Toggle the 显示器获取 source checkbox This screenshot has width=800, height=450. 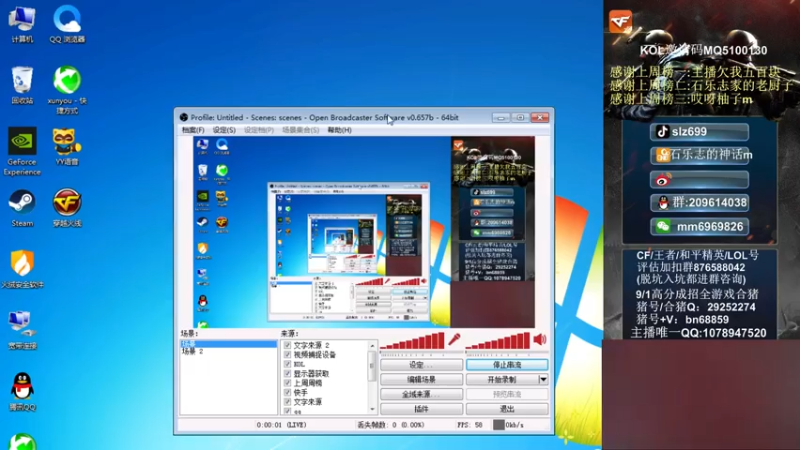287,373
